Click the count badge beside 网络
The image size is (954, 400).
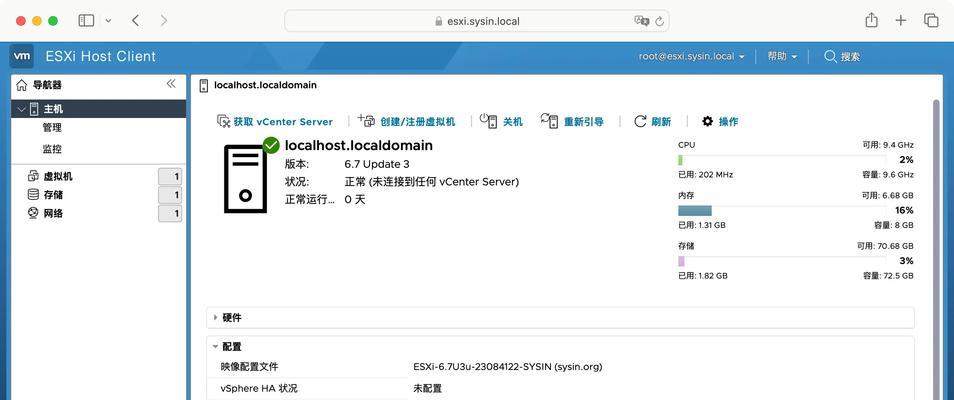pos(170,214)
